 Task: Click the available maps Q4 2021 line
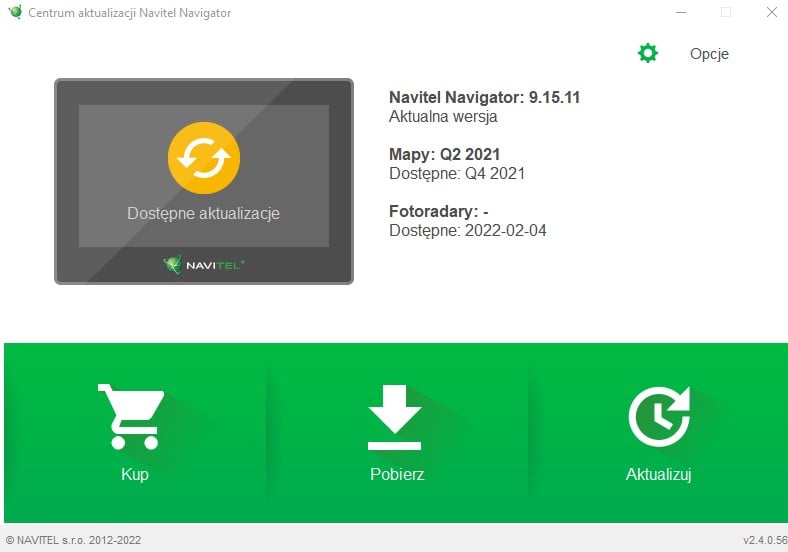(x=456, y=173)
